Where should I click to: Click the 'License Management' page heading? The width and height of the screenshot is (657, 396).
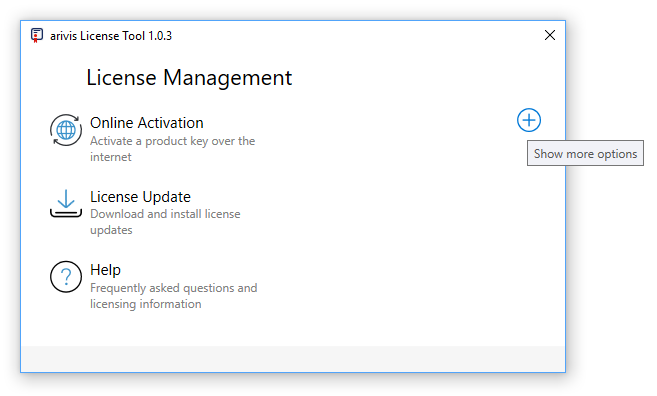(x=189, y=78)
